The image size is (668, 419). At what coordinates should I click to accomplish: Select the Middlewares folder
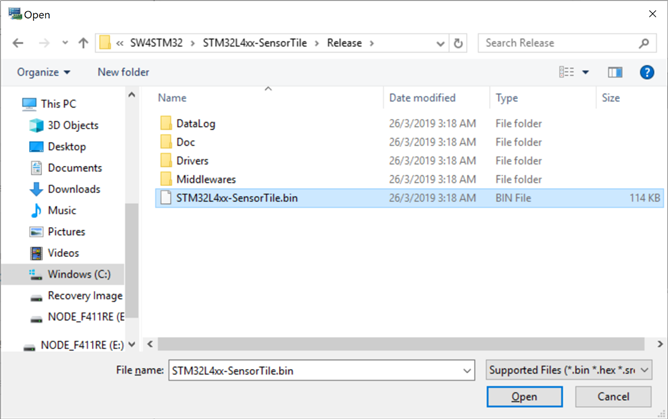(206, 179)
